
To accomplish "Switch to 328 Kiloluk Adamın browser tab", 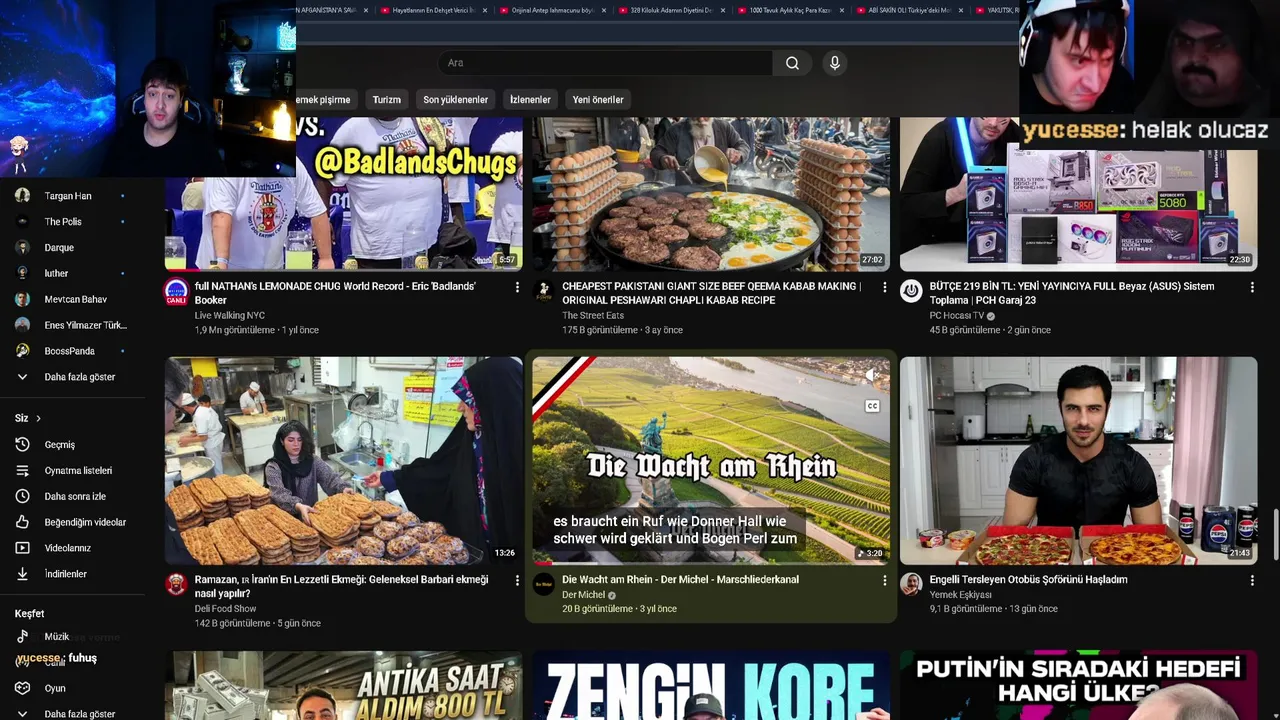I will [671, 10].
